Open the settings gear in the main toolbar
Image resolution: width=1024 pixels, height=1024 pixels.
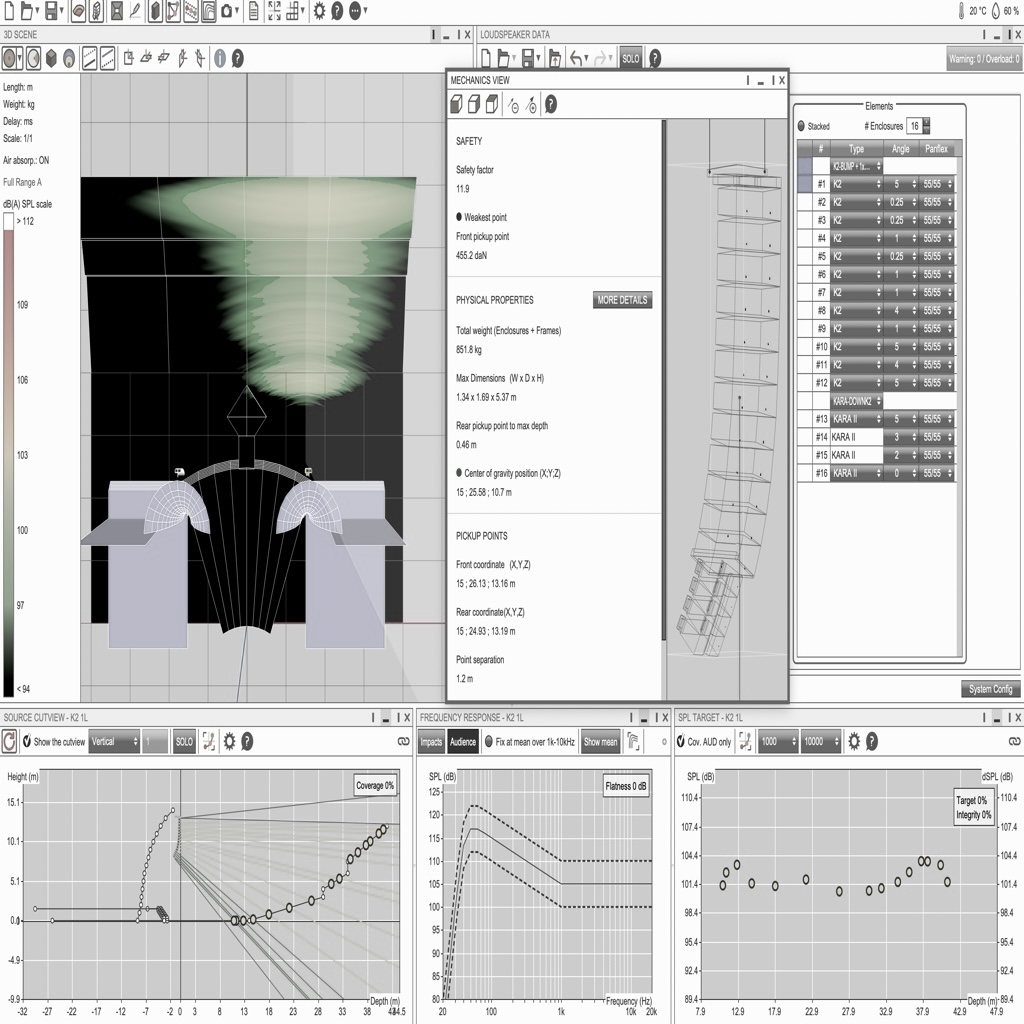click(x=319, y=12)
